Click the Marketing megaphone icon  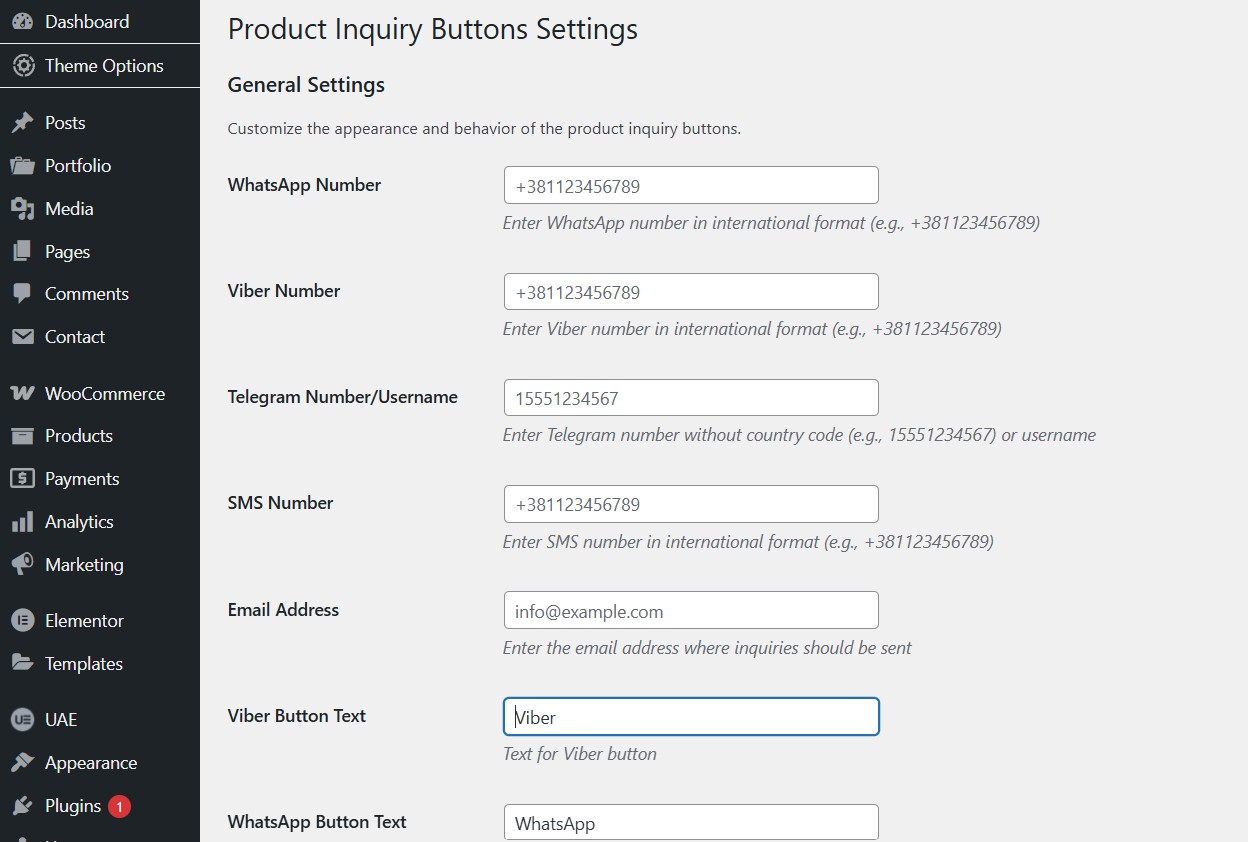tap(22, 565)
